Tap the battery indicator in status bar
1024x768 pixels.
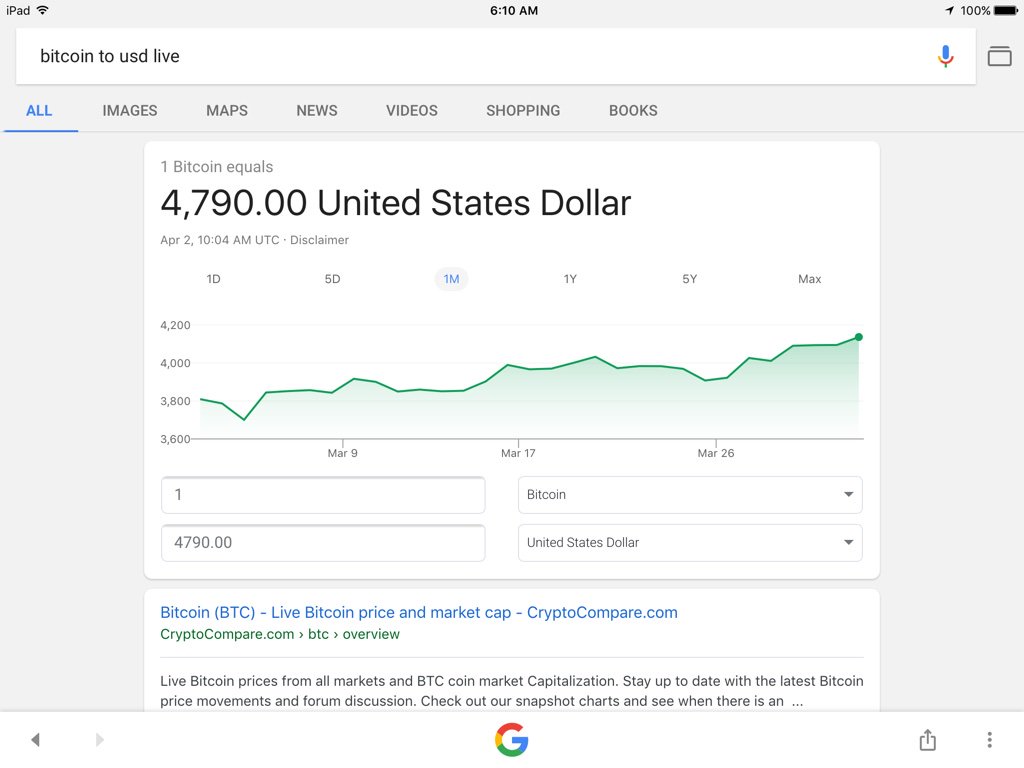point(1005,10)
